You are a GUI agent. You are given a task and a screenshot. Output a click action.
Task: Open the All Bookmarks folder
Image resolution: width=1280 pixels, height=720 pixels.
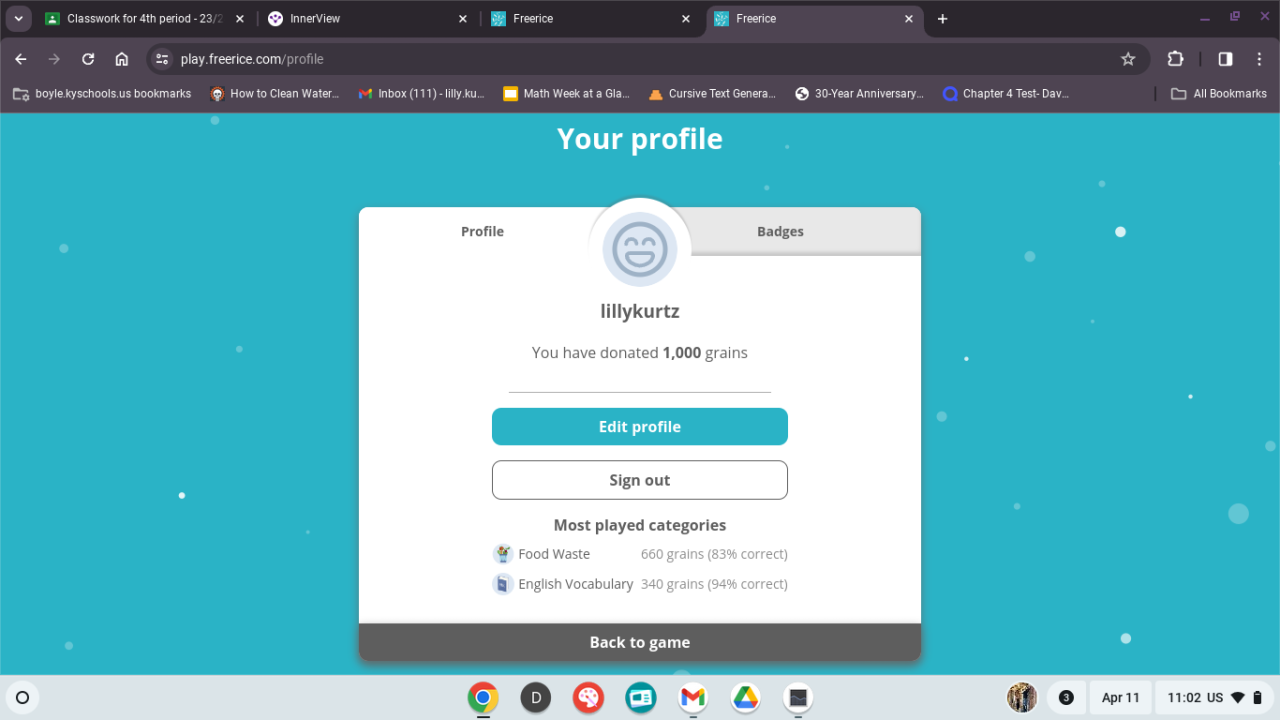(x=1218, y=93)
